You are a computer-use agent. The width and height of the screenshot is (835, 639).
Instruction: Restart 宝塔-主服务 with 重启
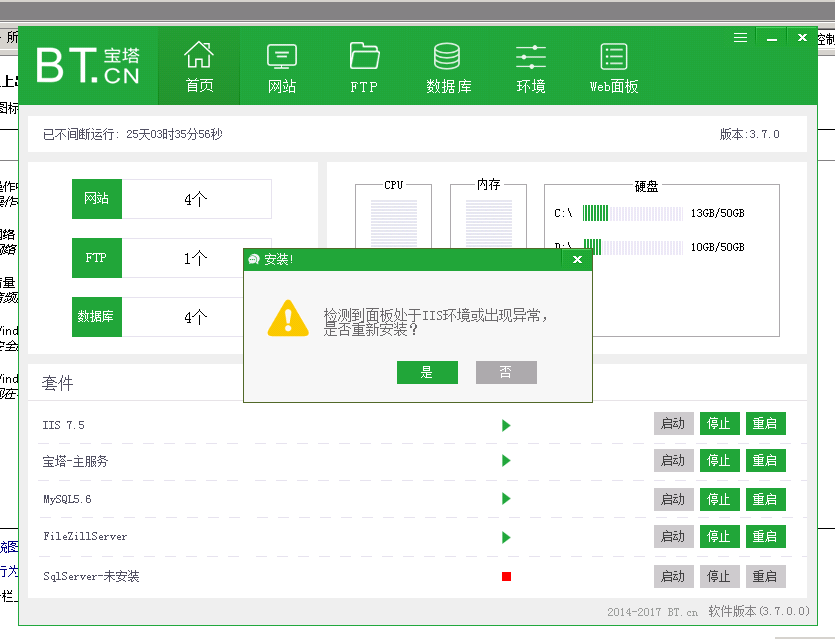tap(765, 461)
